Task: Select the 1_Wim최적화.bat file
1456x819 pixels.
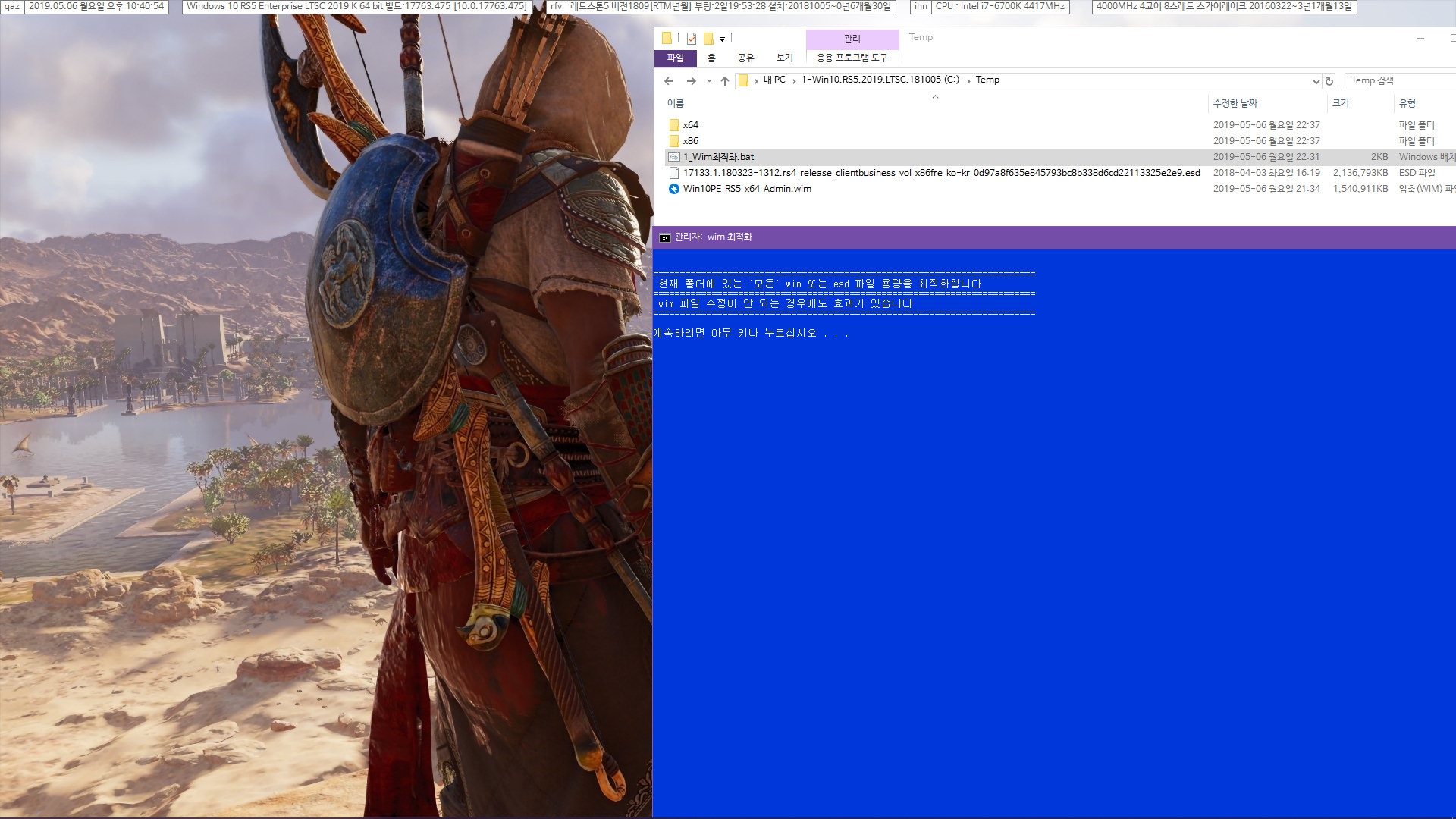Action: tap(718, 157)
